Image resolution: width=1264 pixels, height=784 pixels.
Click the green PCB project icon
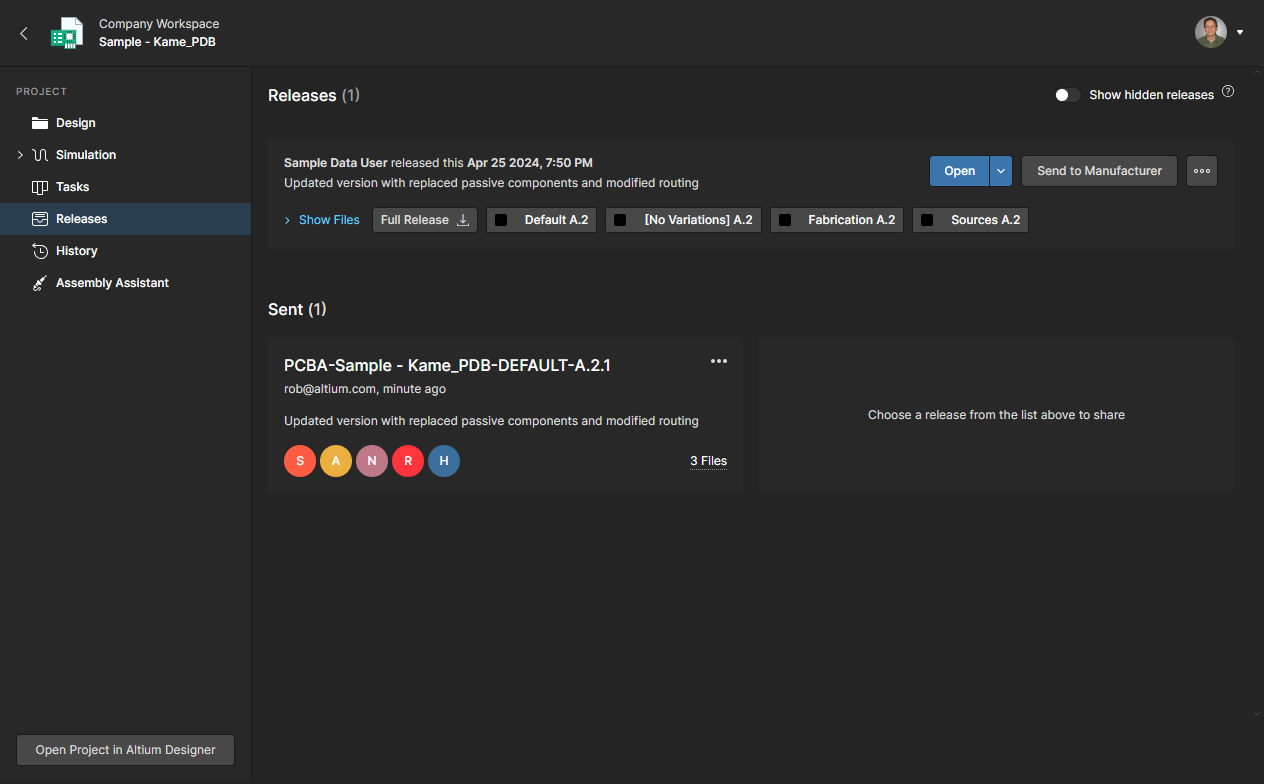(67, 33)
